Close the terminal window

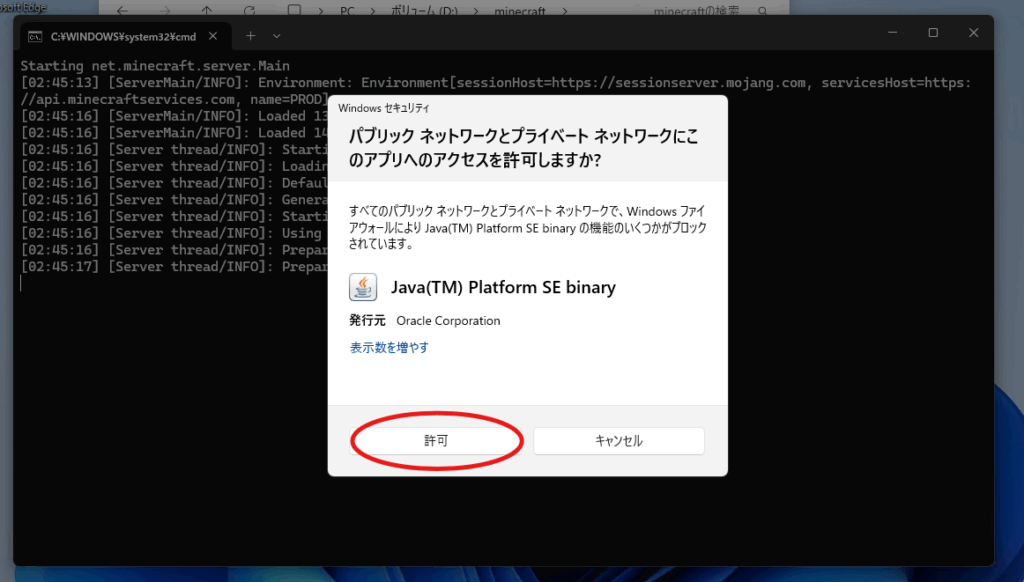pyautogui.click(x=973, y=33)
